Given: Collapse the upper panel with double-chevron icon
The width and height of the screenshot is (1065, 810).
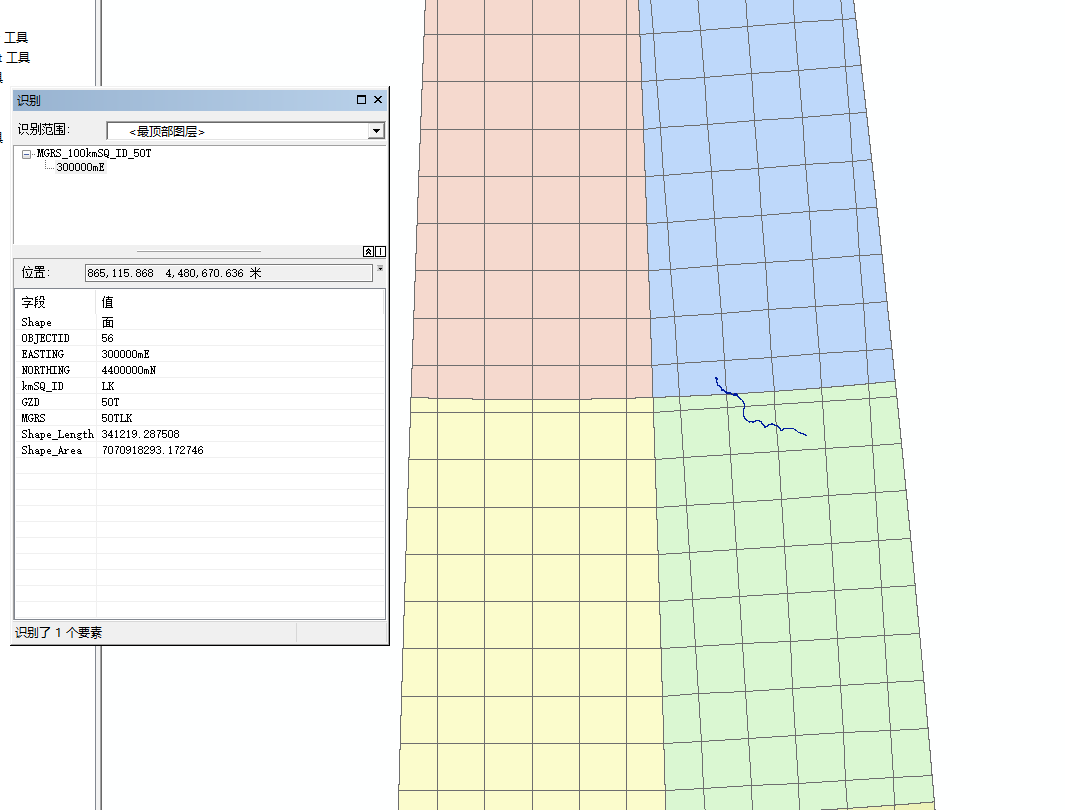Looking at the screenshot, I should (x=368, y=251).
